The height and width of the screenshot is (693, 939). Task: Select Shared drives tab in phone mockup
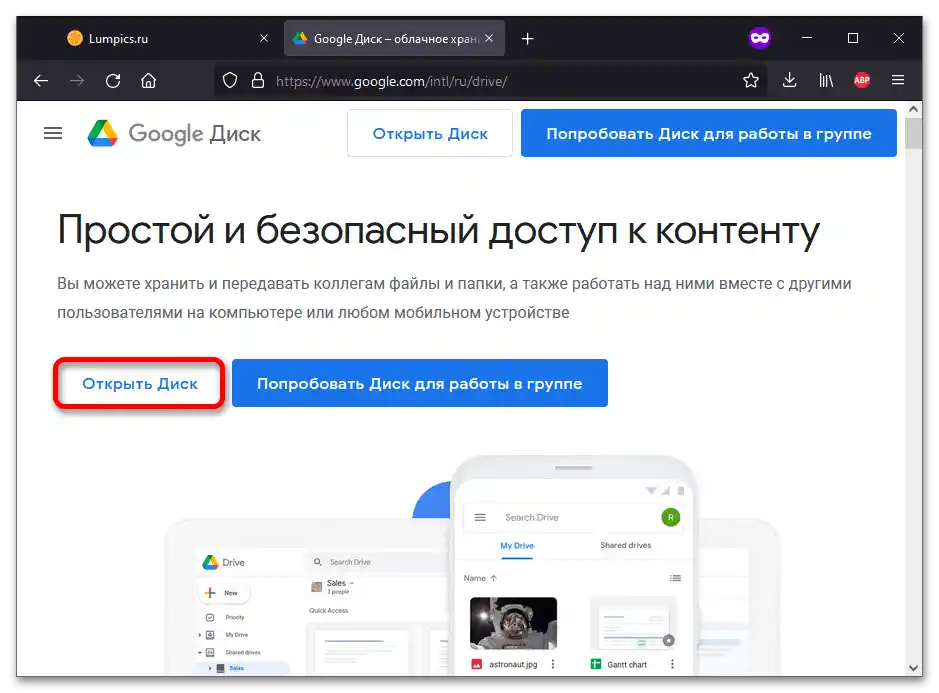625,545
